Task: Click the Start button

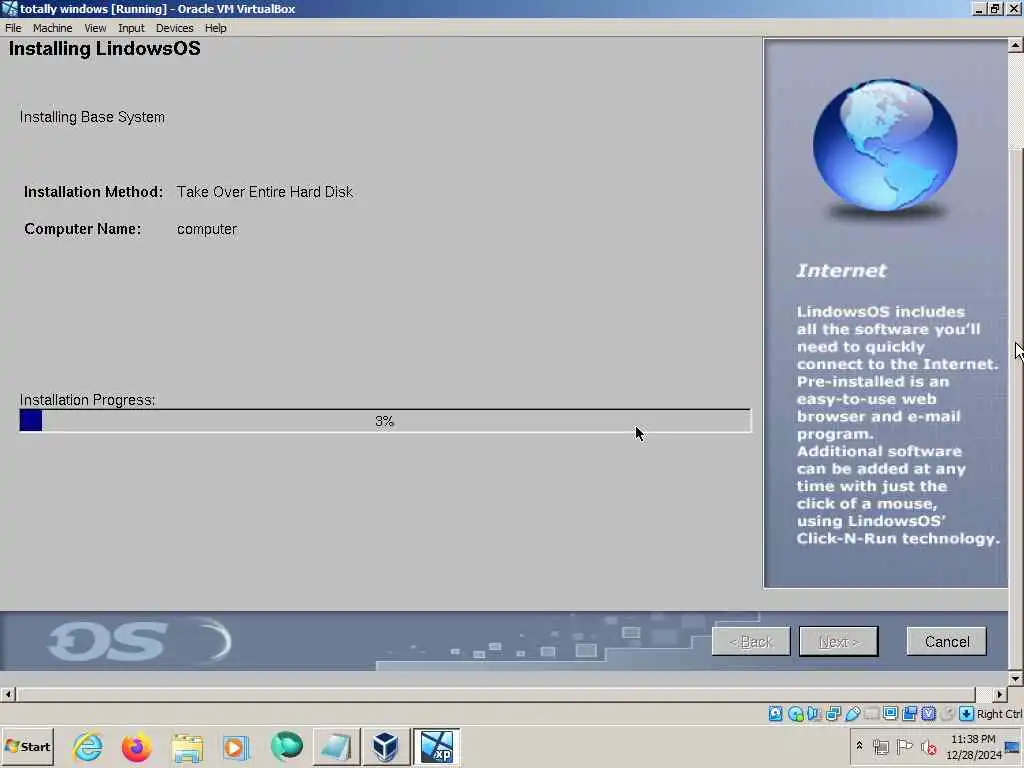Action: click(x=27, y=746)
